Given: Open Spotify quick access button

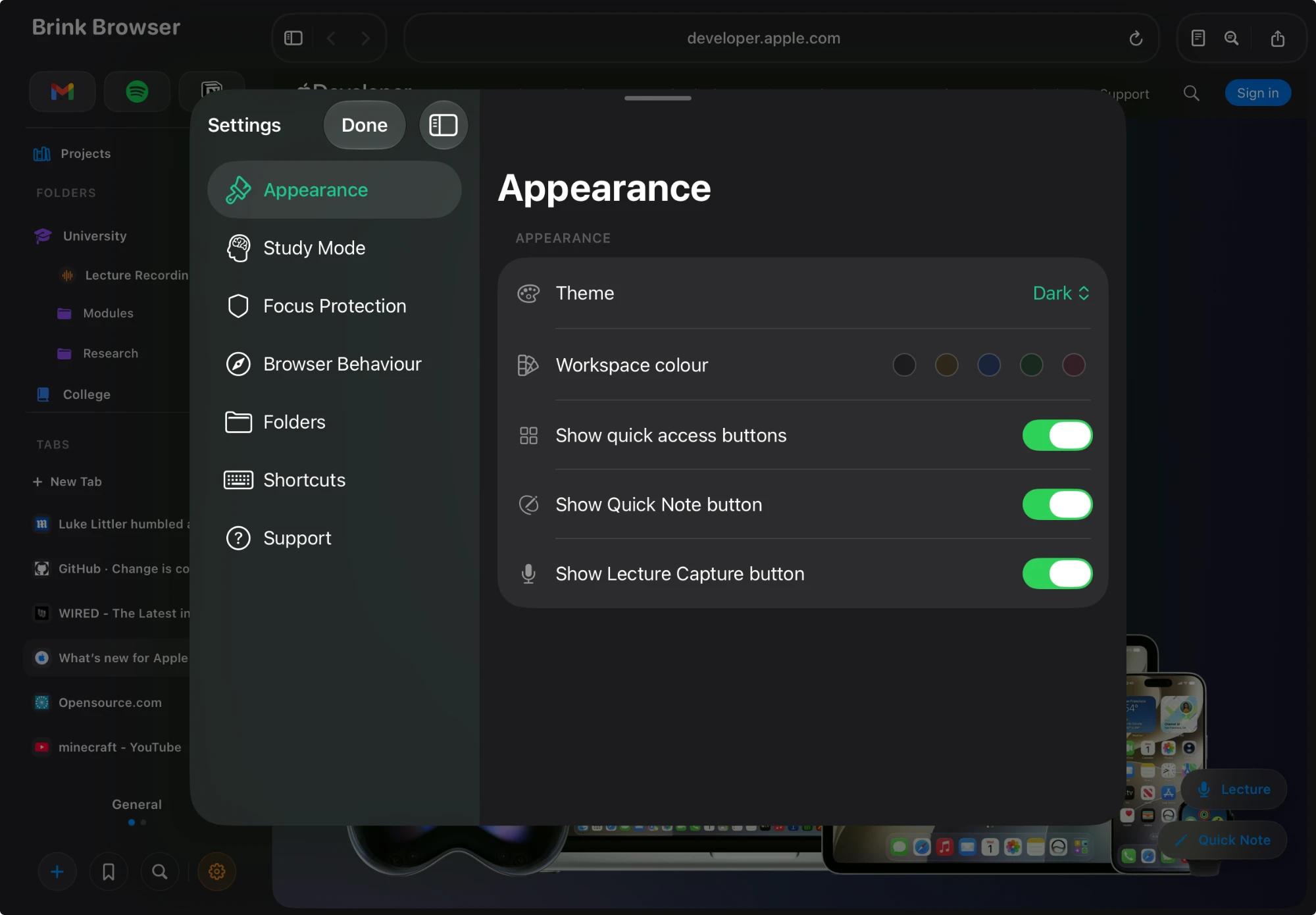Looking at the screenshot, I should [x=137, y=91].
